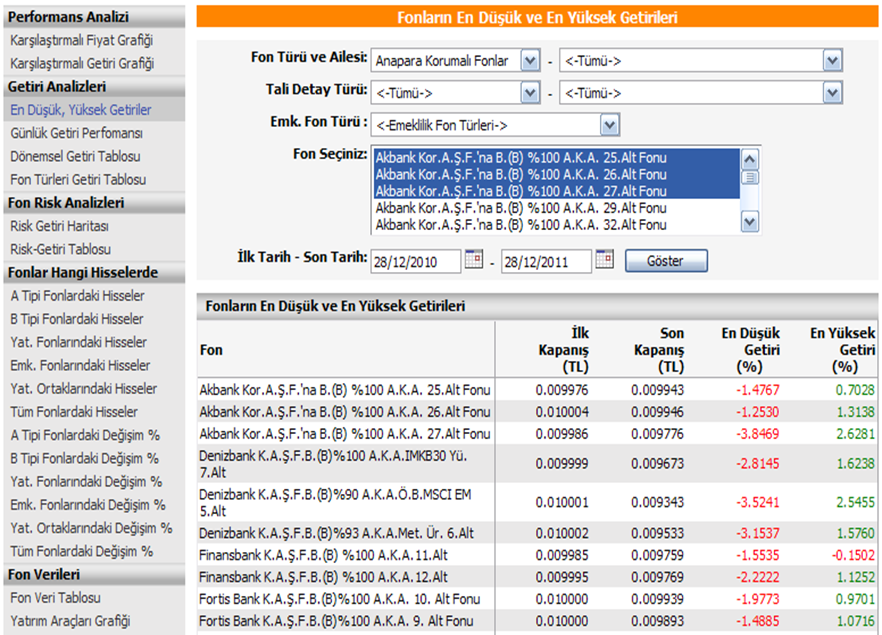The image size is (882, 635).
Task: Click Fon Risk Analizleri section header
Action: click(94, 202)
